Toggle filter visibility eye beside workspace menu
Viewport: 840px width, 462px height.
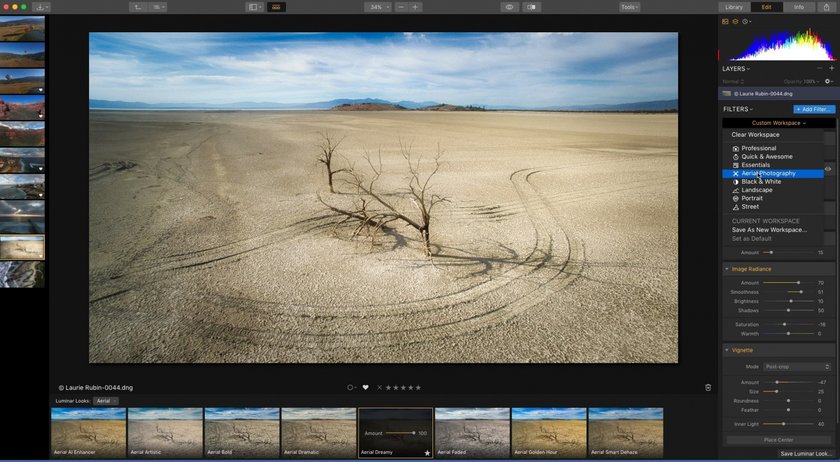828,168
